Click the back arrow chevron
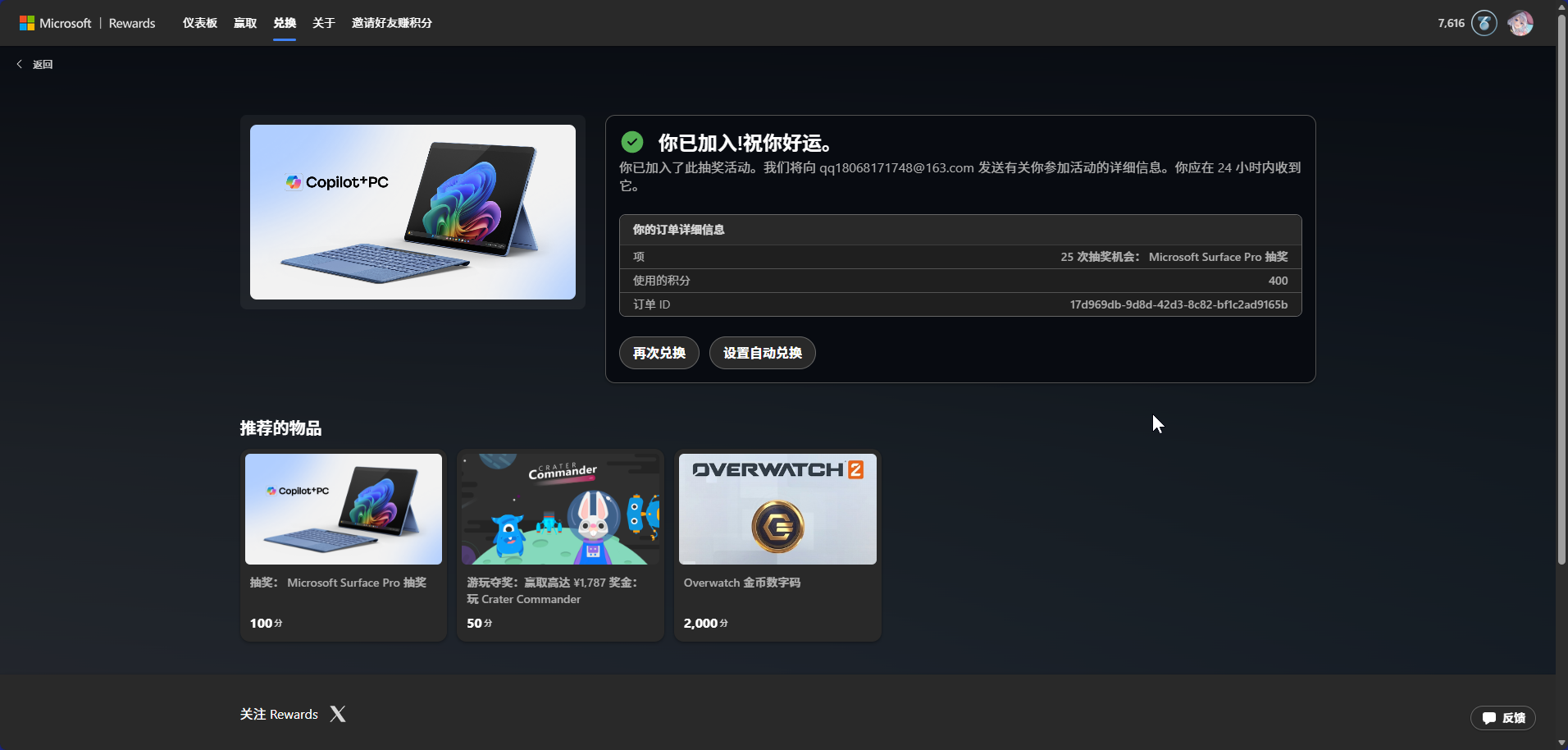 tap(20, 64)
